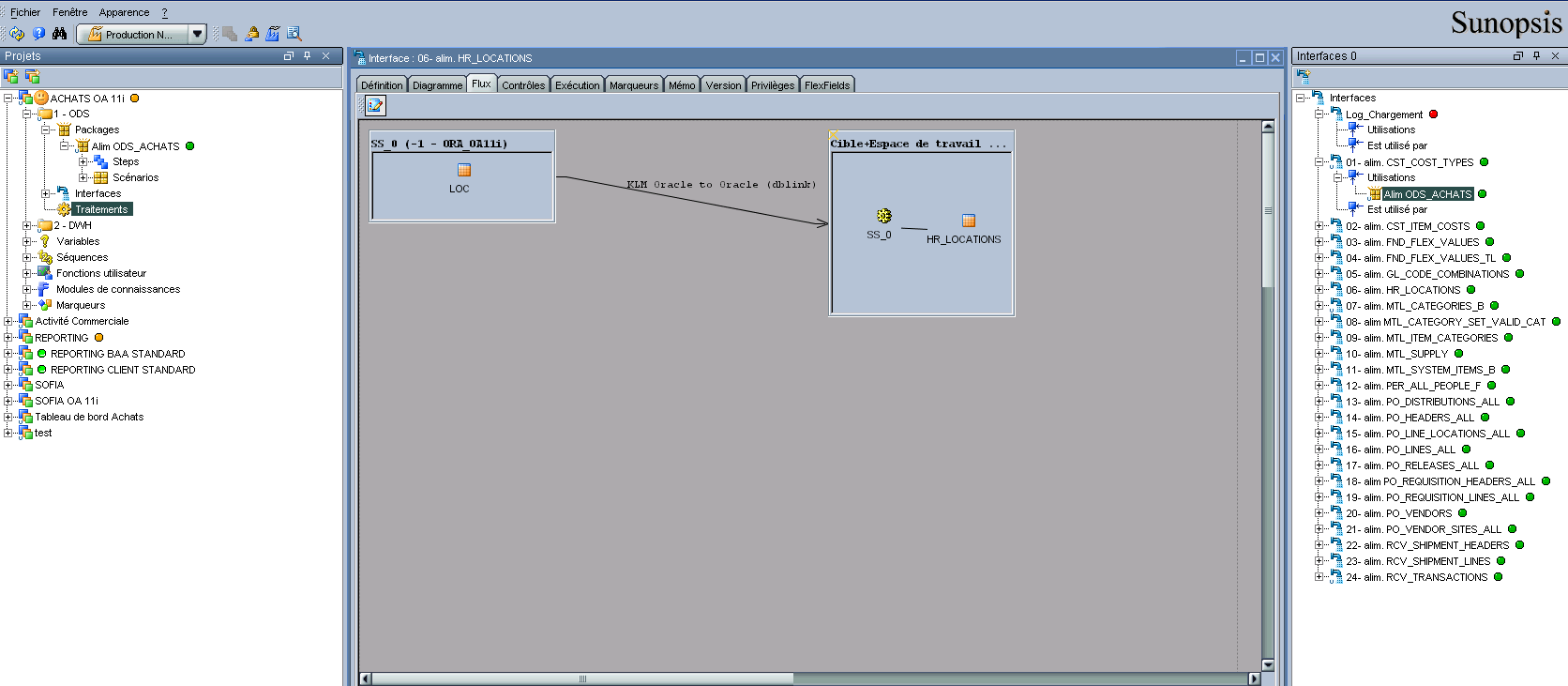Image resolution: width=1568 pixels, height=686 pixels.
Task: Select REPORTING BAA STANDARD project
Action: click(118, 354)
